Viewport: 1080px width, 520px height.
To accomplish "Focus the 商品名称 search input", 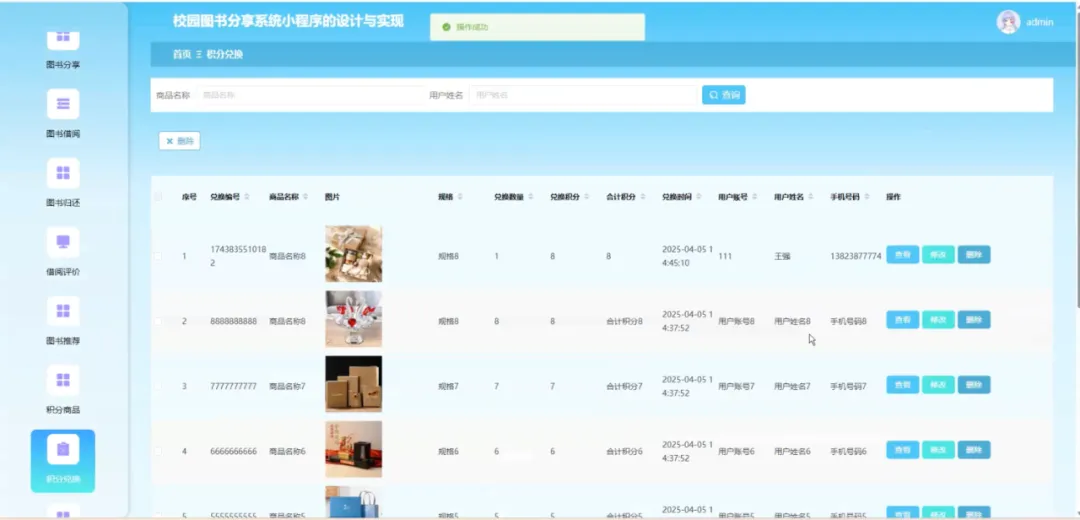I will click(310, 95).
